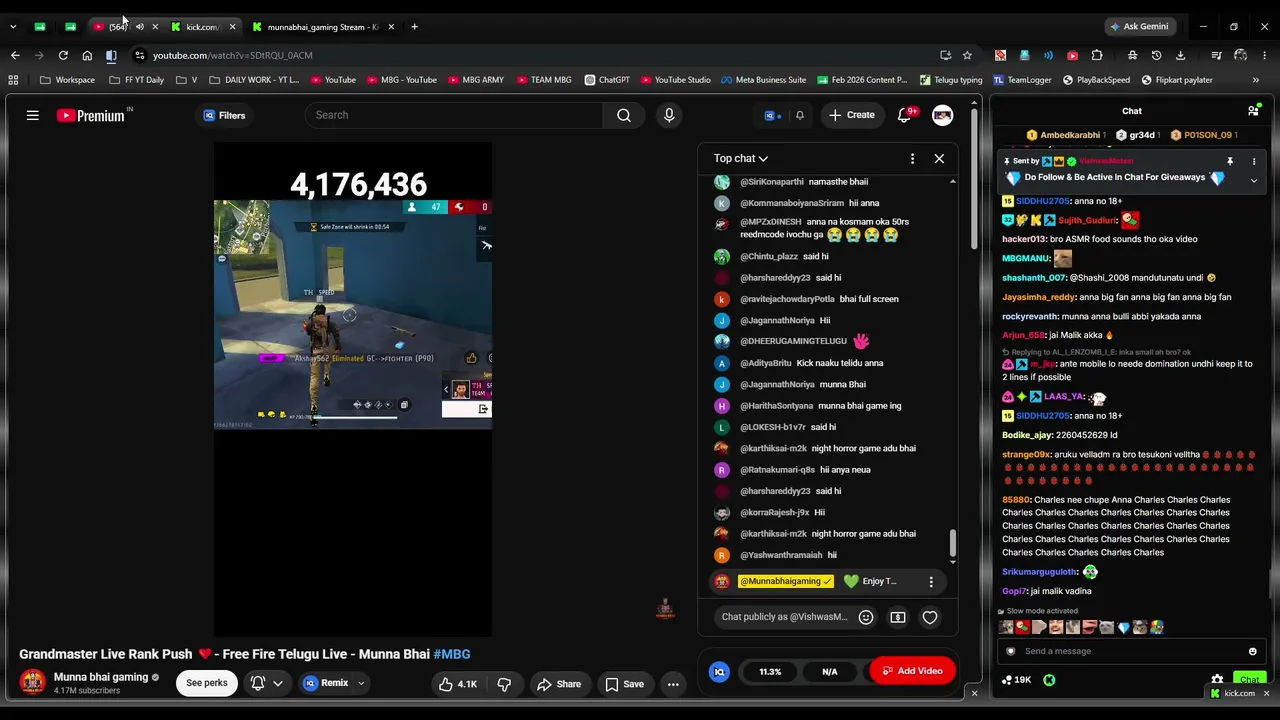Click the Filters button
The height and width of the screenshot is (720, 1280).
click(x=224, y=116)
